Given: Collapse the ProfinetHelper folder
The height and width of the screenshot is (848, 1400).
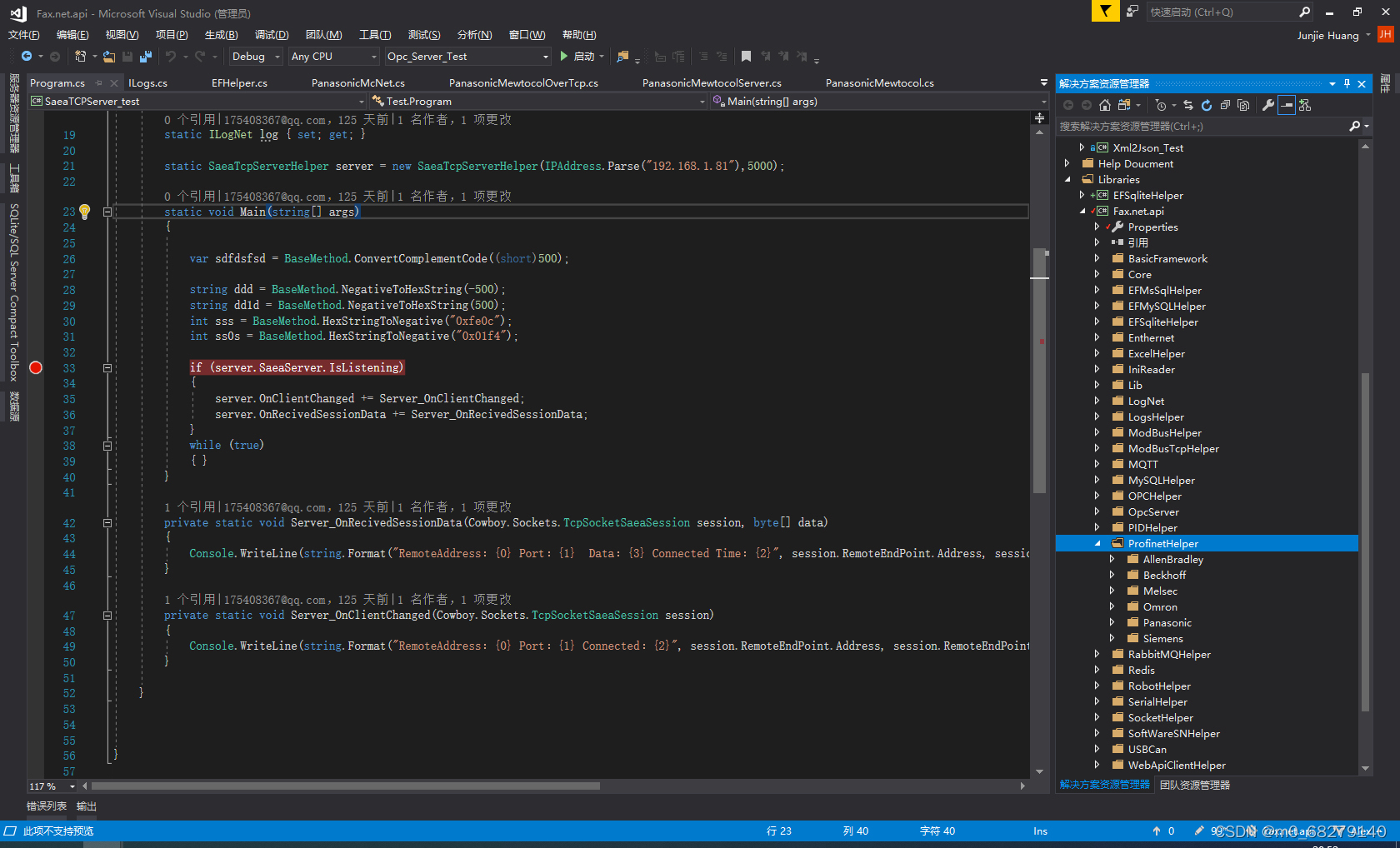Looking at the screenshot, I should [1097, 544].
